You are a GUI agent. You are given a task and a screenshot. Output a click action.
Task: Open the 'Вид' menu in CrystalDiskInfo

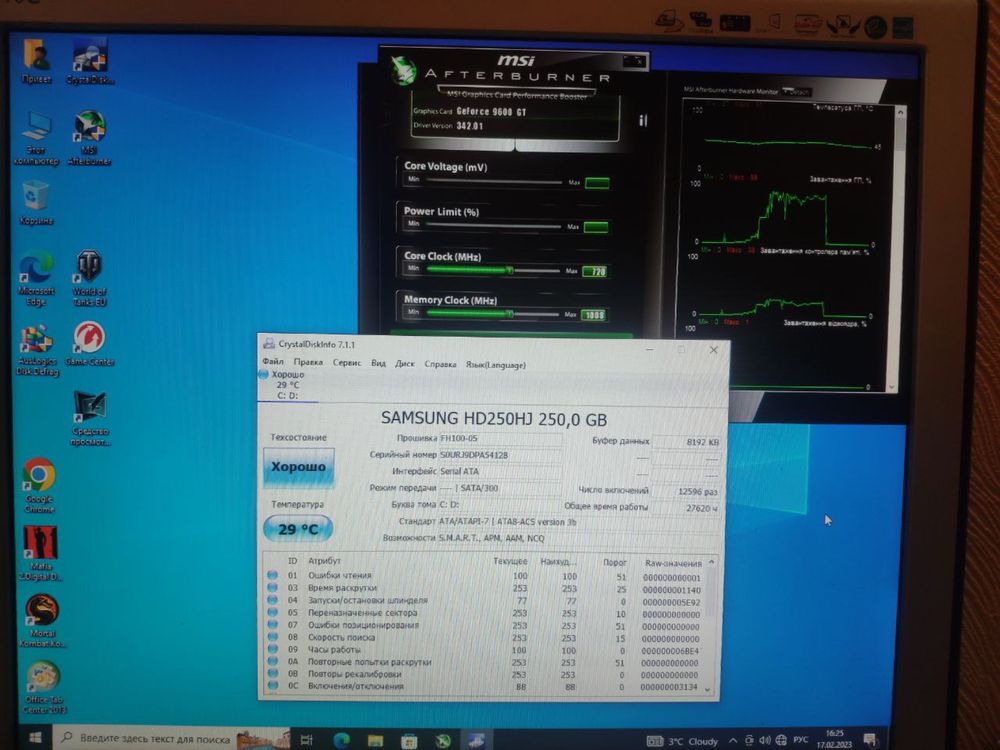pos(378,364)
